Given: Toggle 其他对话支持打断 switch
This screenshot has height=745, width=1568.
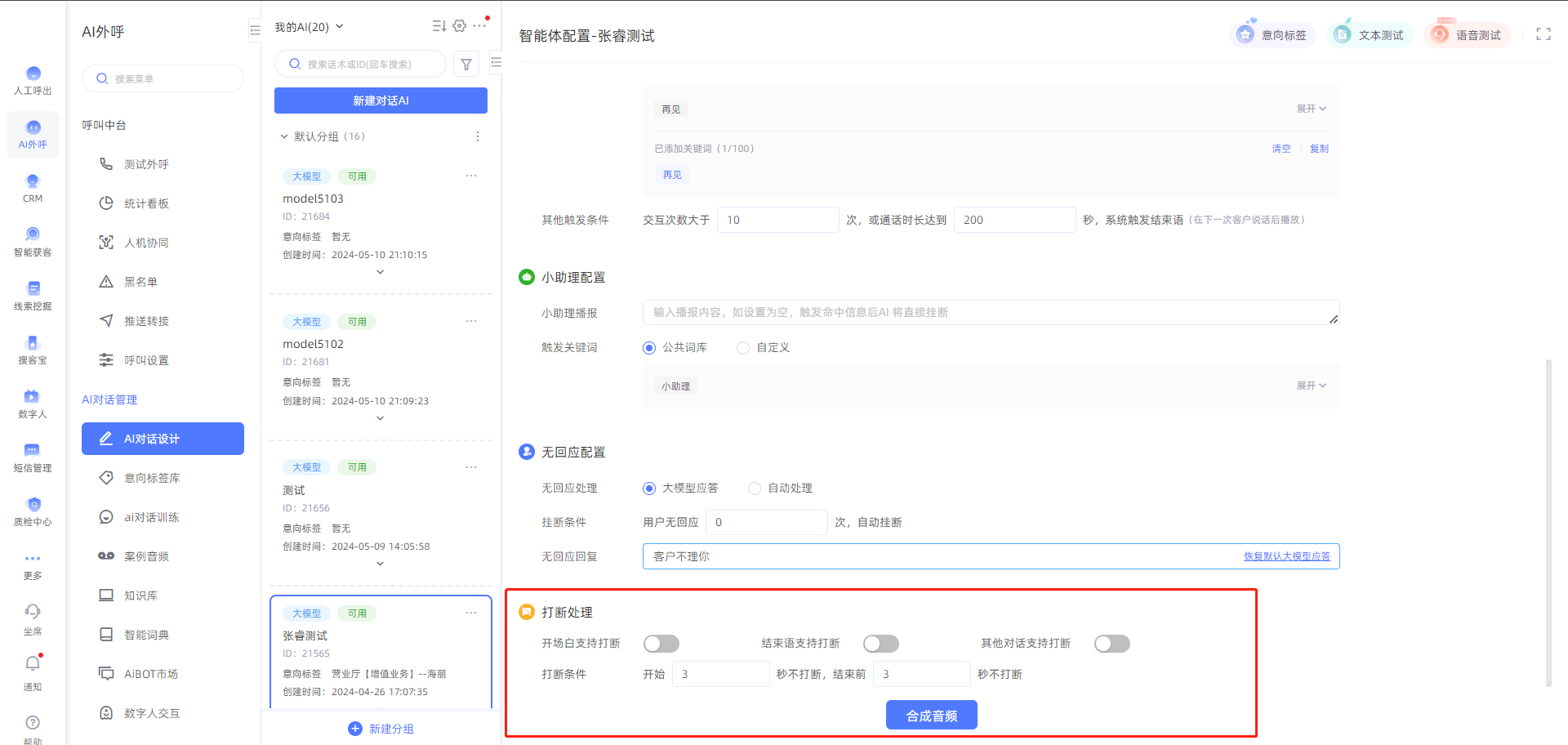Looking at the screenshot, I should [1112, 644].
